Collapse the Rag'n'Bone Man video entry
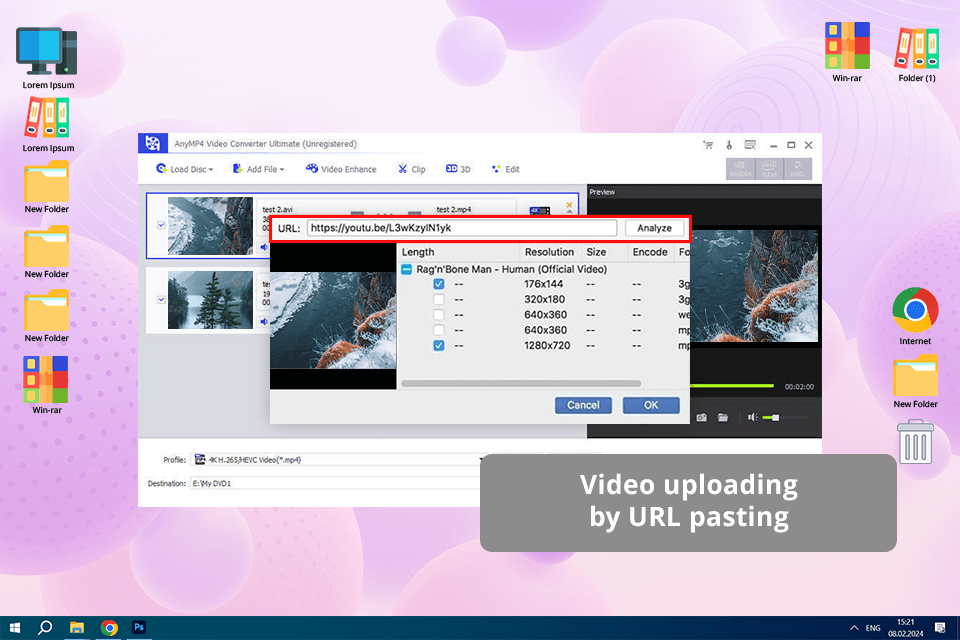Viewport: 960px width, 640px height. [x=407, y=270]
